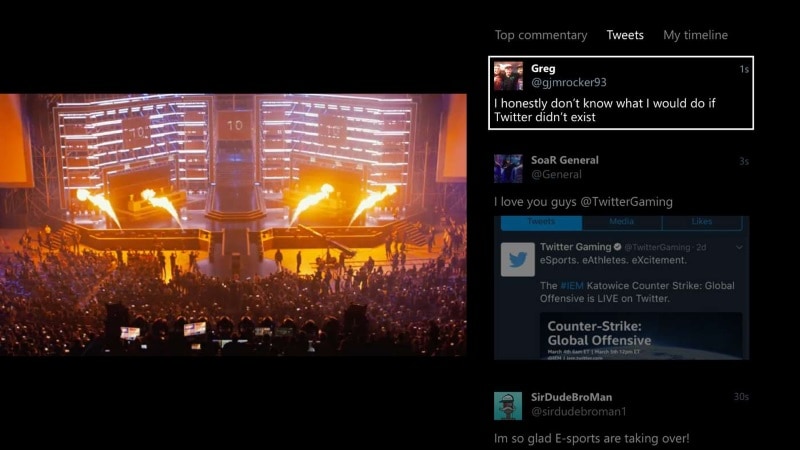Open the @gjmrocker93 handle
Screen dimensions: 800x450
coord(569,83)
